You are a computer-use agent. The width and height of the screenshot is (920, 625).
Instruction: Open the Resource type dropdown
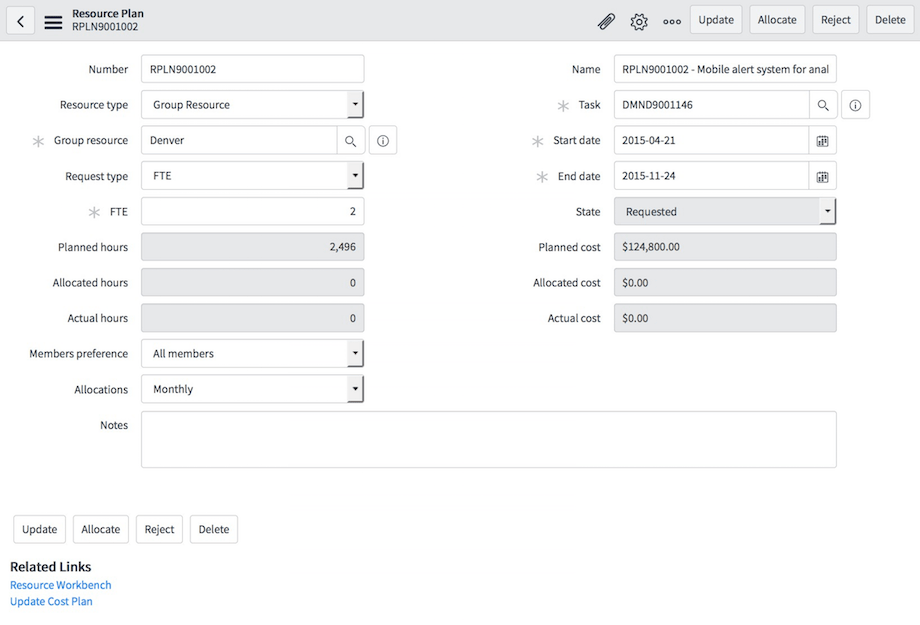coord(357,104)
